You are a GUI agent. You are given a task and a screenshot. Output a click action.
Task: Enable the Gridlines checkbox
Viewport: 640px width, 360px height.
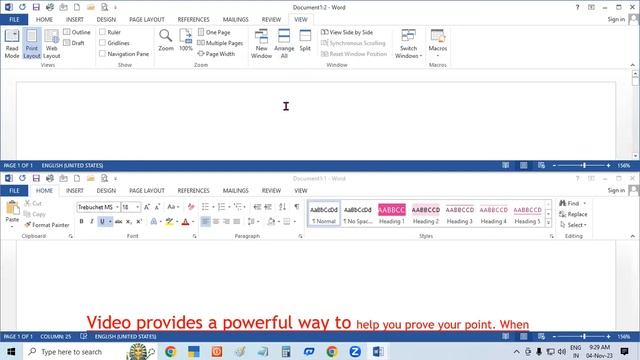coord(102,43)
